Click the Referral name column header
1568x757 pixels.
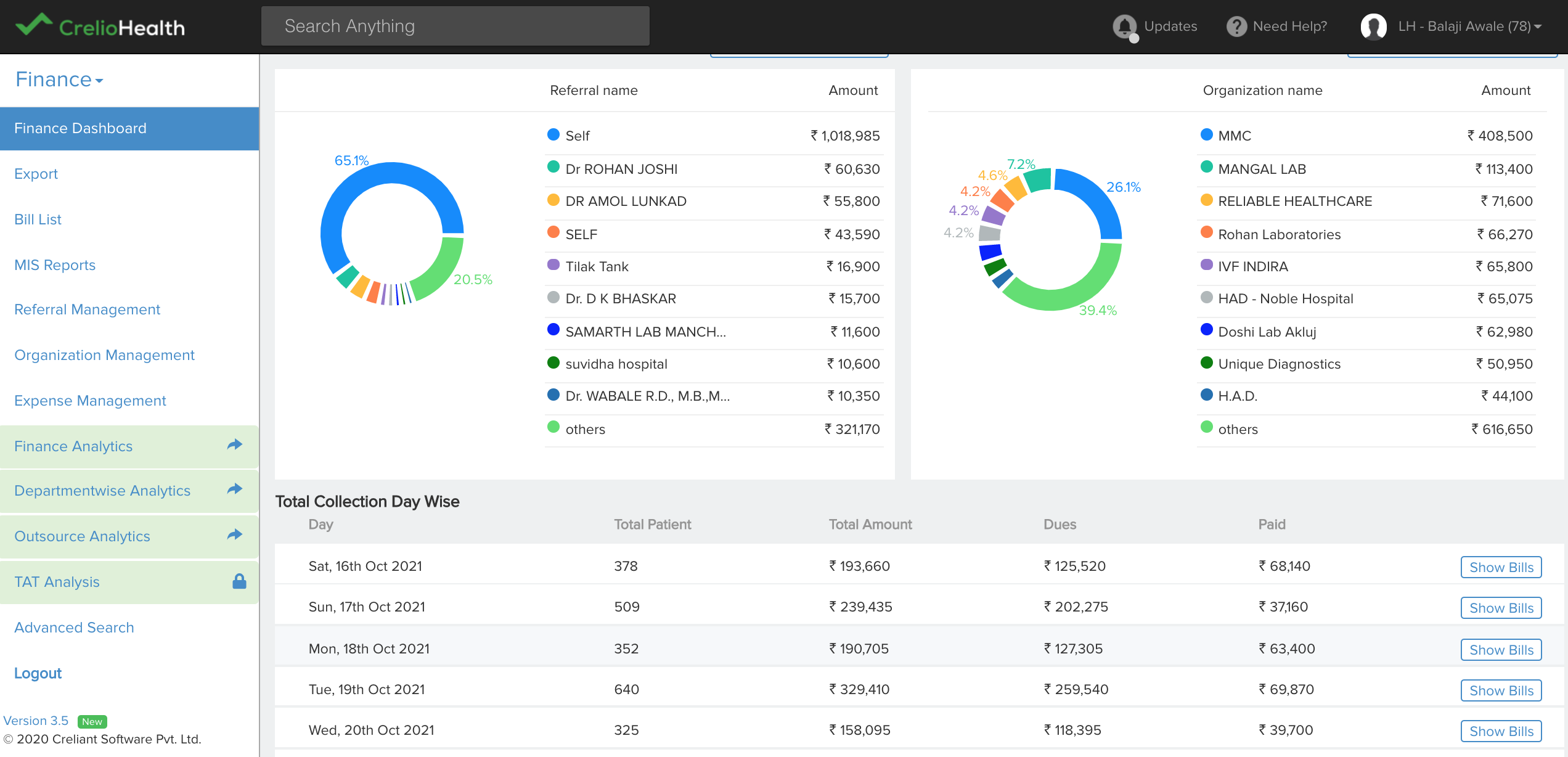pos(594,90)
